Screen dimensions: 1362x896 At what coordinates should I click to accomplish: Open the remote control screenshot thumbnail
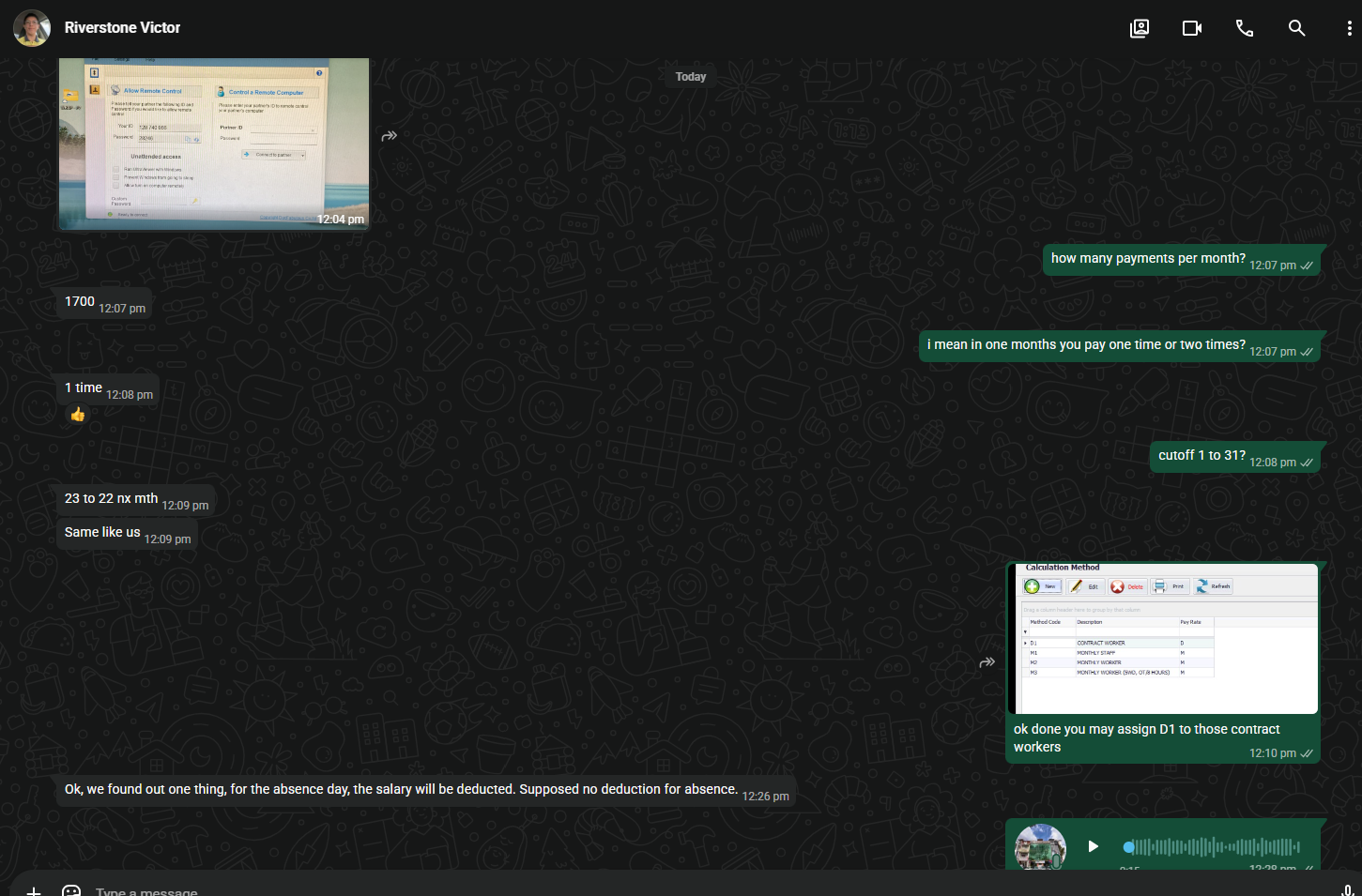click(x=214, y=144)
